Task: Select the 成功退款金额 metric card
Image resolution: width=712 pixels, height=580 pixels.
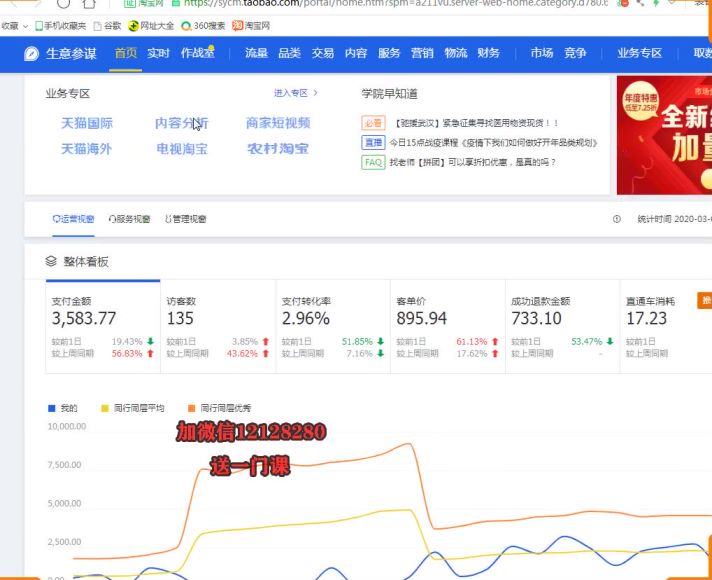Action: point(563,327)
